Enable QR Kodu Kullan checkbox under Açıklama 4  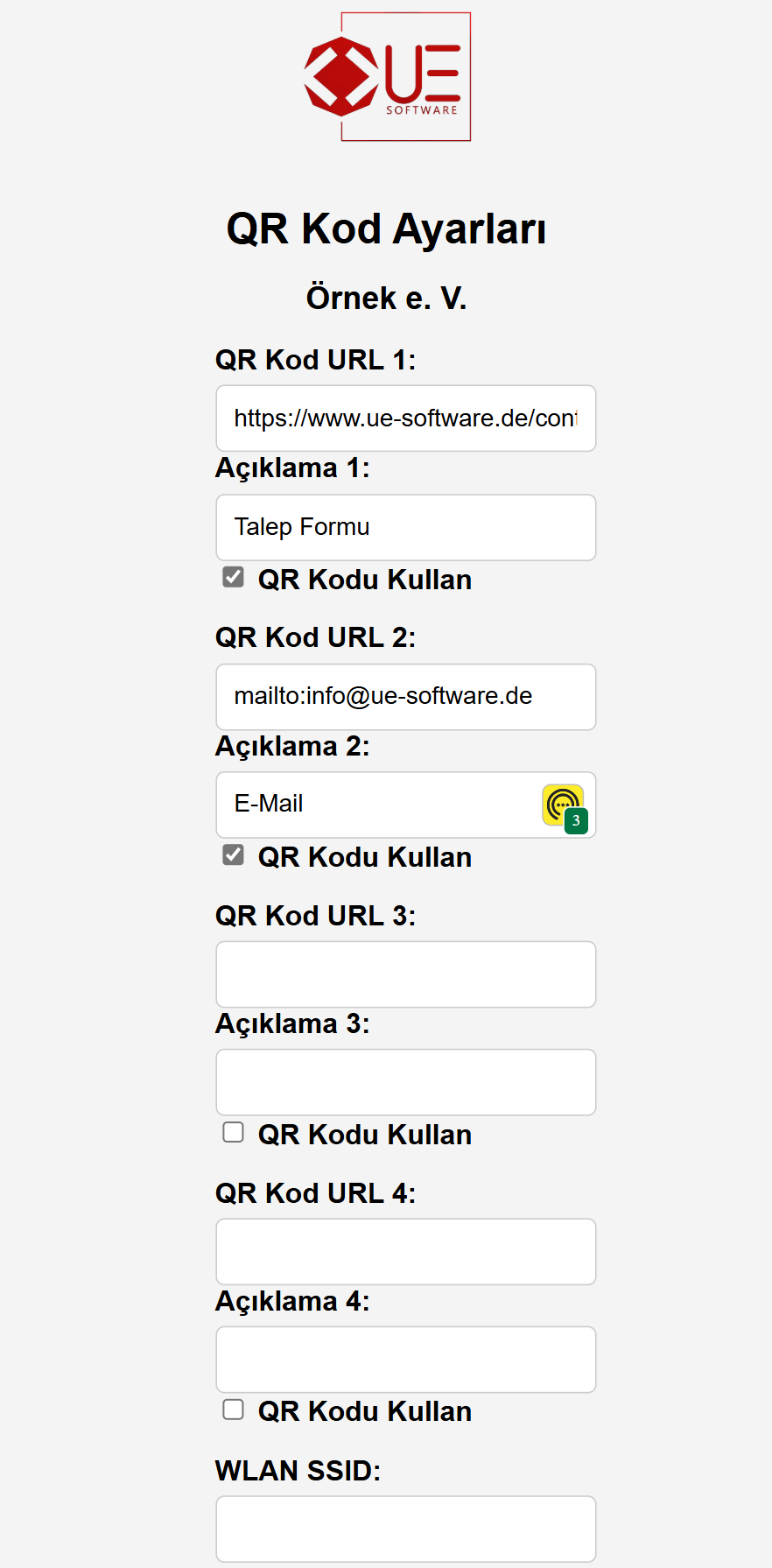pos(233,1409)
